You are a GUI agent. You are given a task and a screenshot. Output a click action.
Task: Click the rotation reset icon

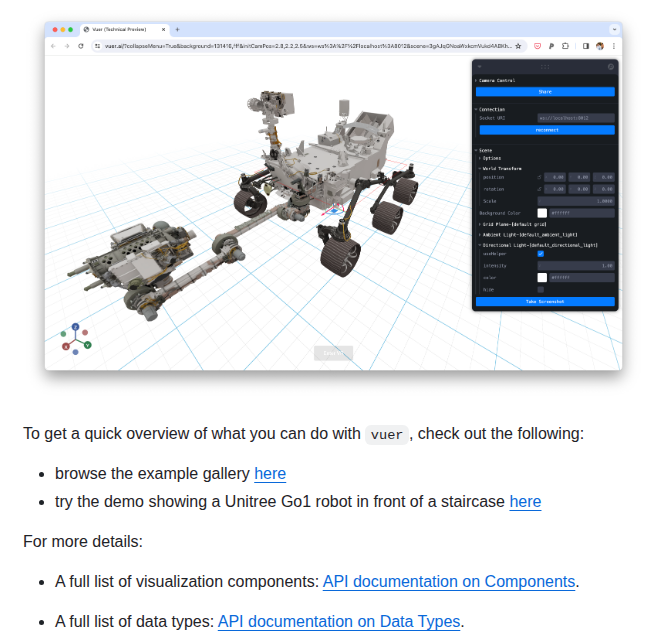point(539,189)
